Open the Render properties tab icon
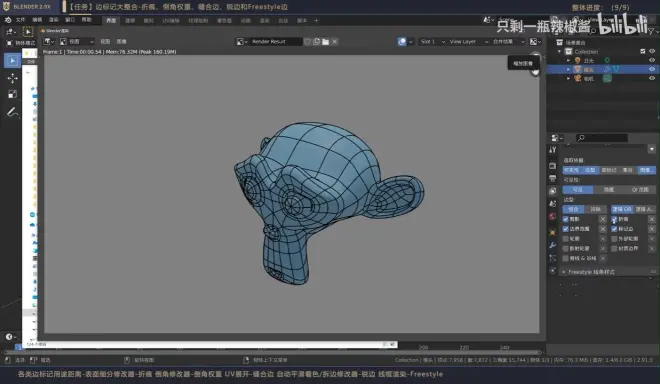 point(553,166)
